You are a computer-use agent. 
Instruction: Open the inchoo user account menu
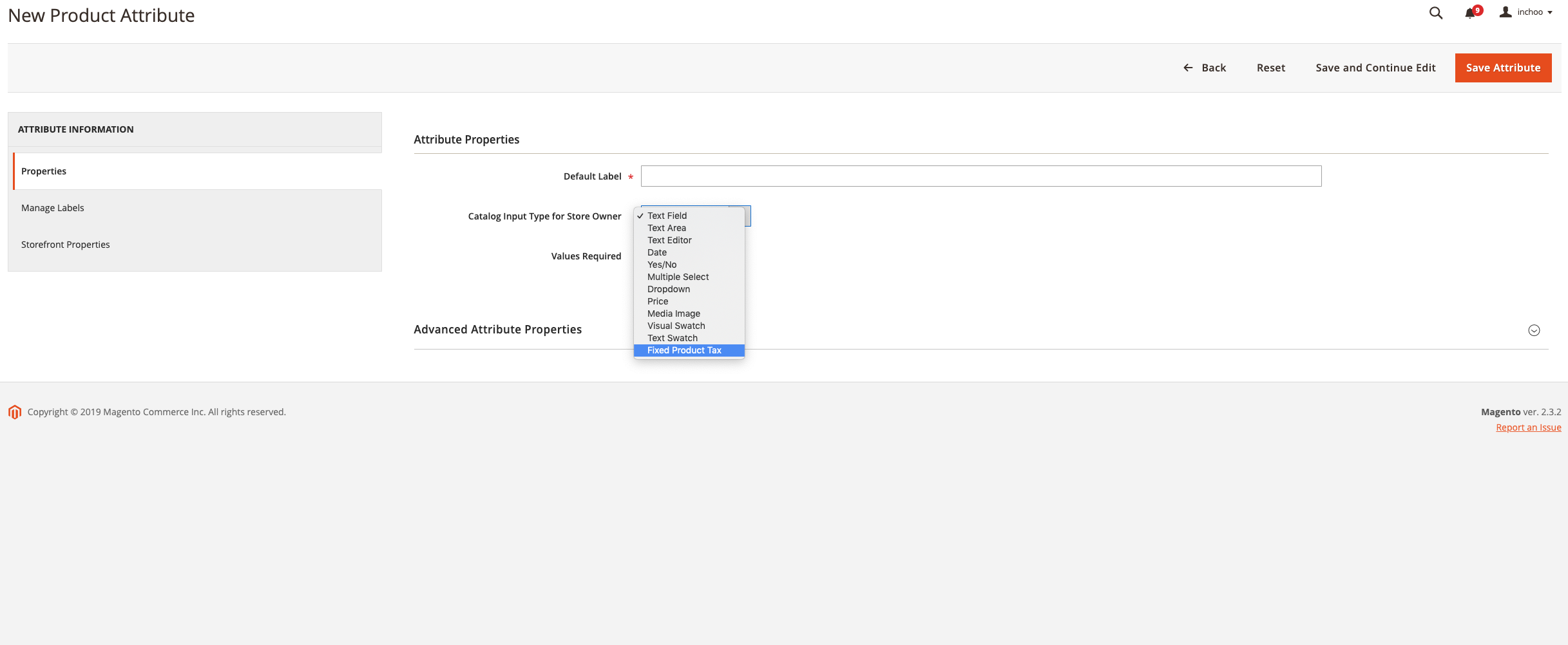tap(1525, 12)
